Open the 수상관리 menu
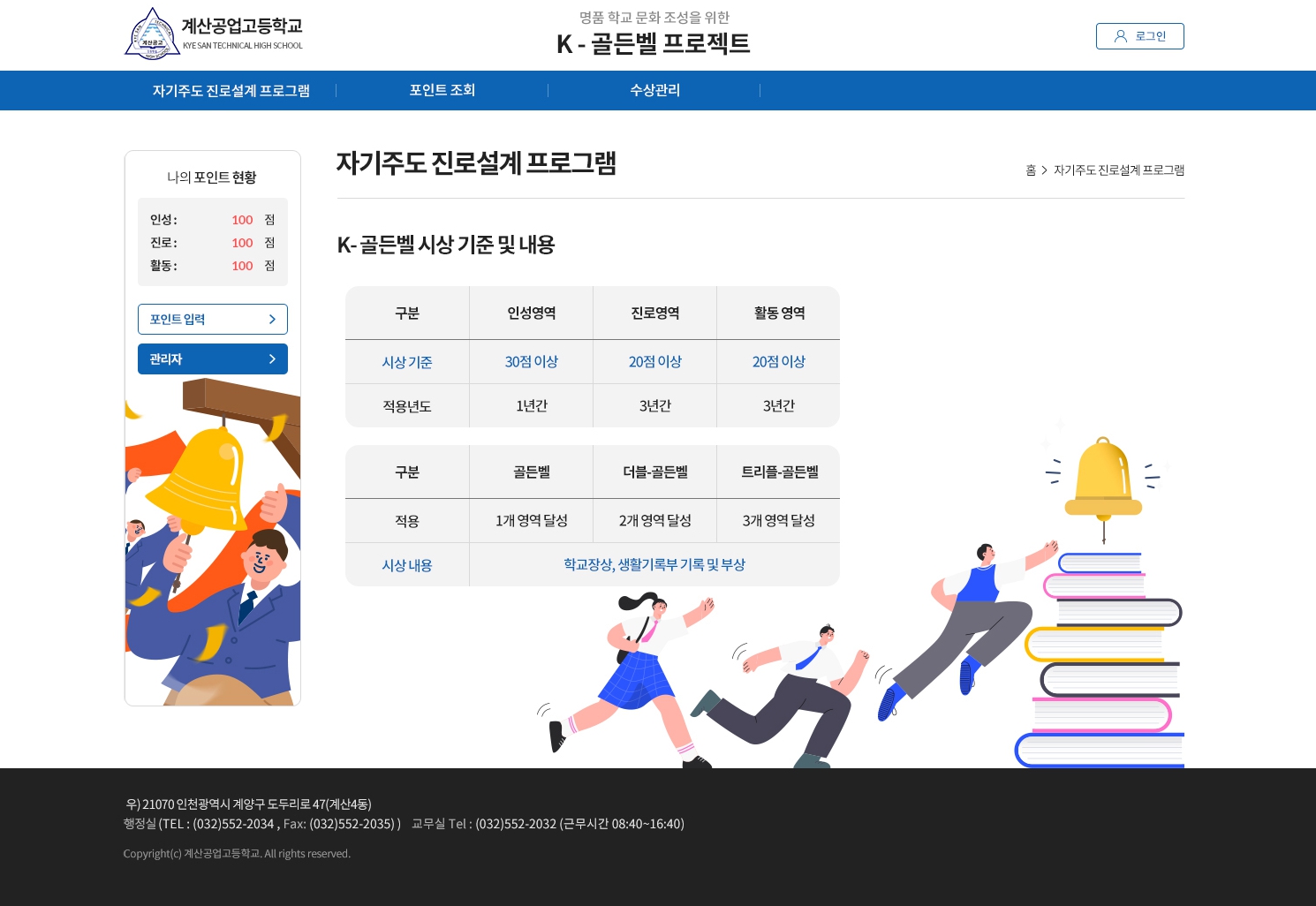Image resolution: width=1316 pixels, height=906 pixels. tap(654, 90)
